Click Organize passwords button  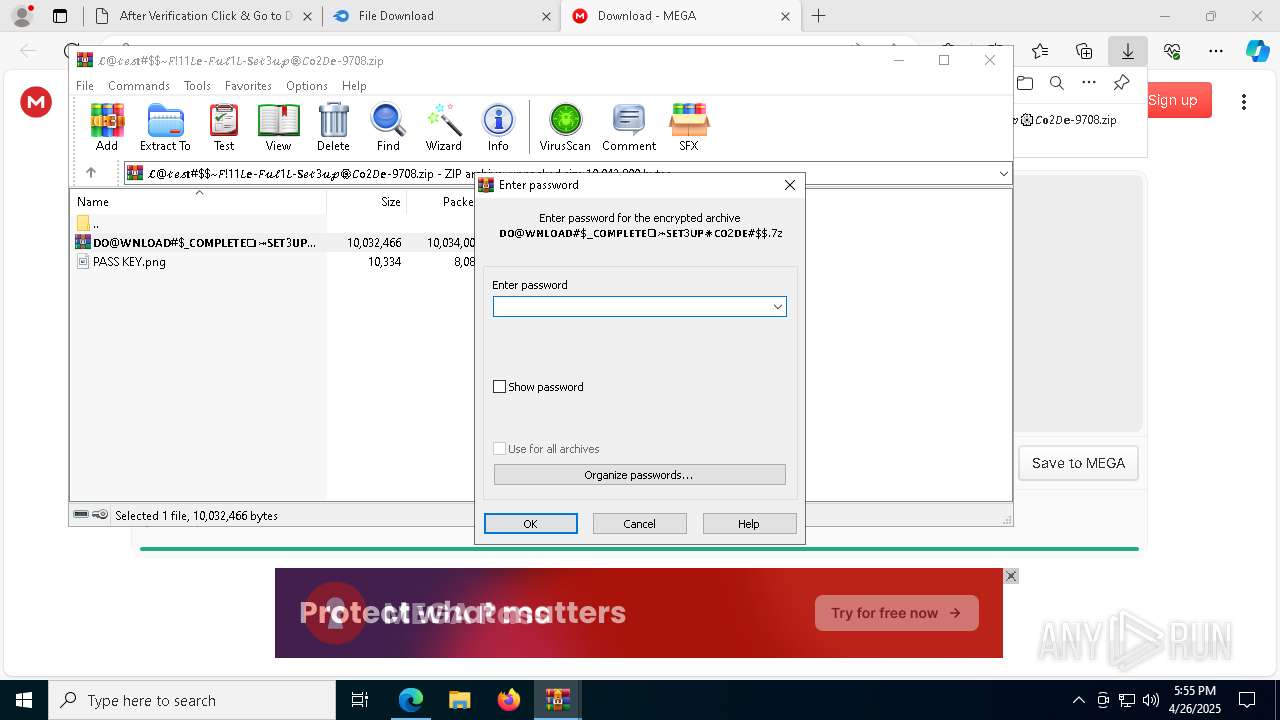pyautogui.click(x=639, y=475)
